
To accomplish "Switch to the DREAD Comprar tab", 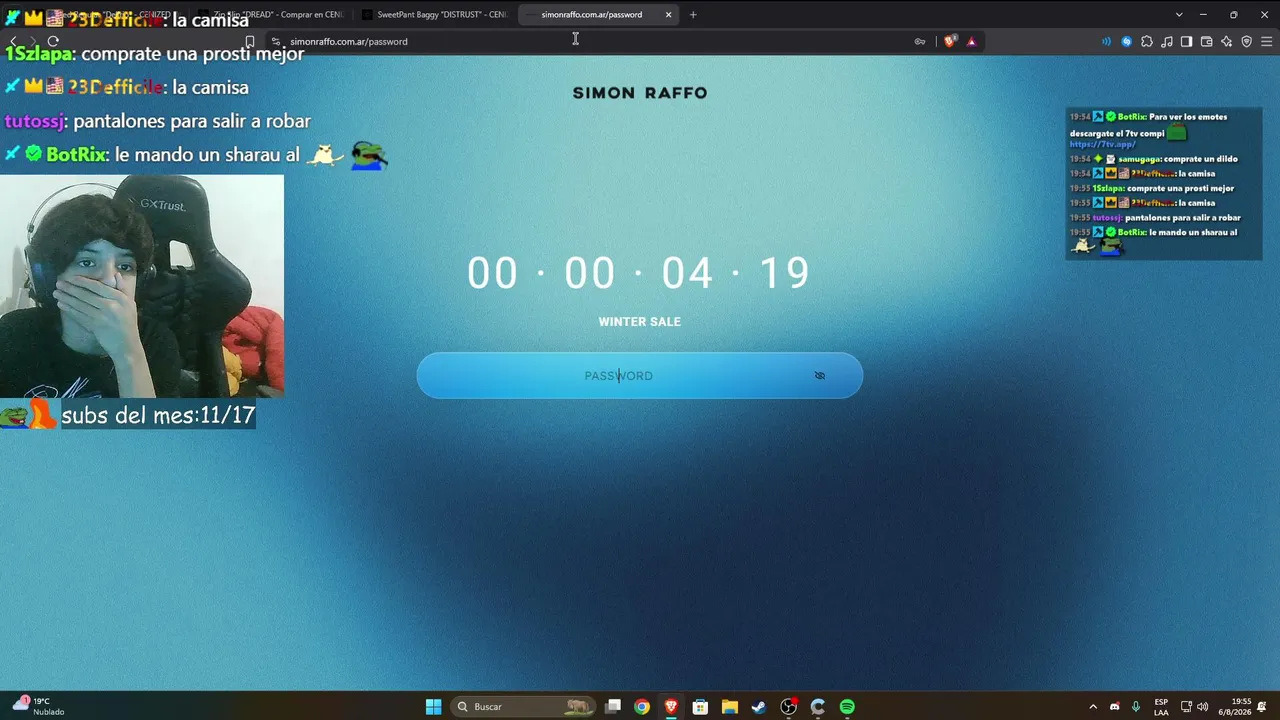I will [270, 15].
